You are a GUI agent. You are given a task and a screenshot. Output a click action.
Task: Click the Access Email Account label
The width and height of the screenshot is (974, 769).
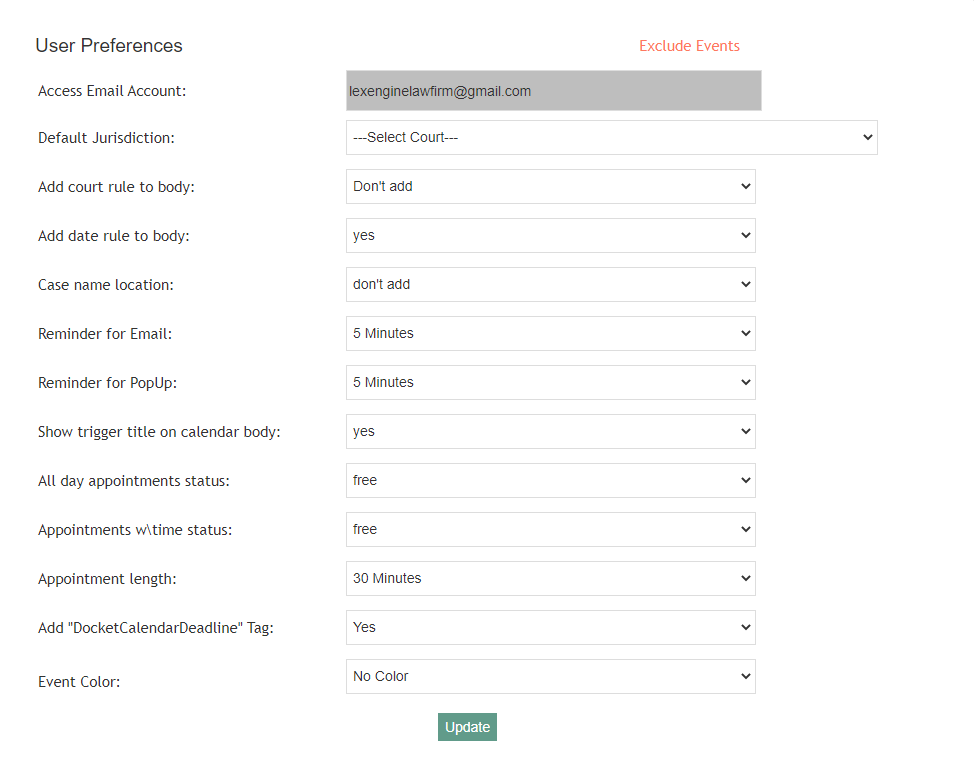click(x=112, y=91)
